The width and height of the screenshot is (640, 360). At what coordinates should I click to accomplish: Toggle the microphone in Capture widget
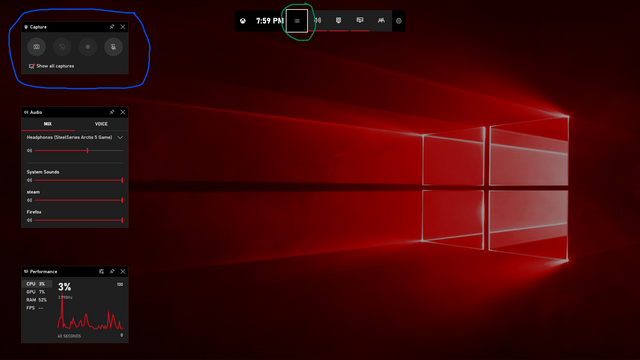click(113, 47)
